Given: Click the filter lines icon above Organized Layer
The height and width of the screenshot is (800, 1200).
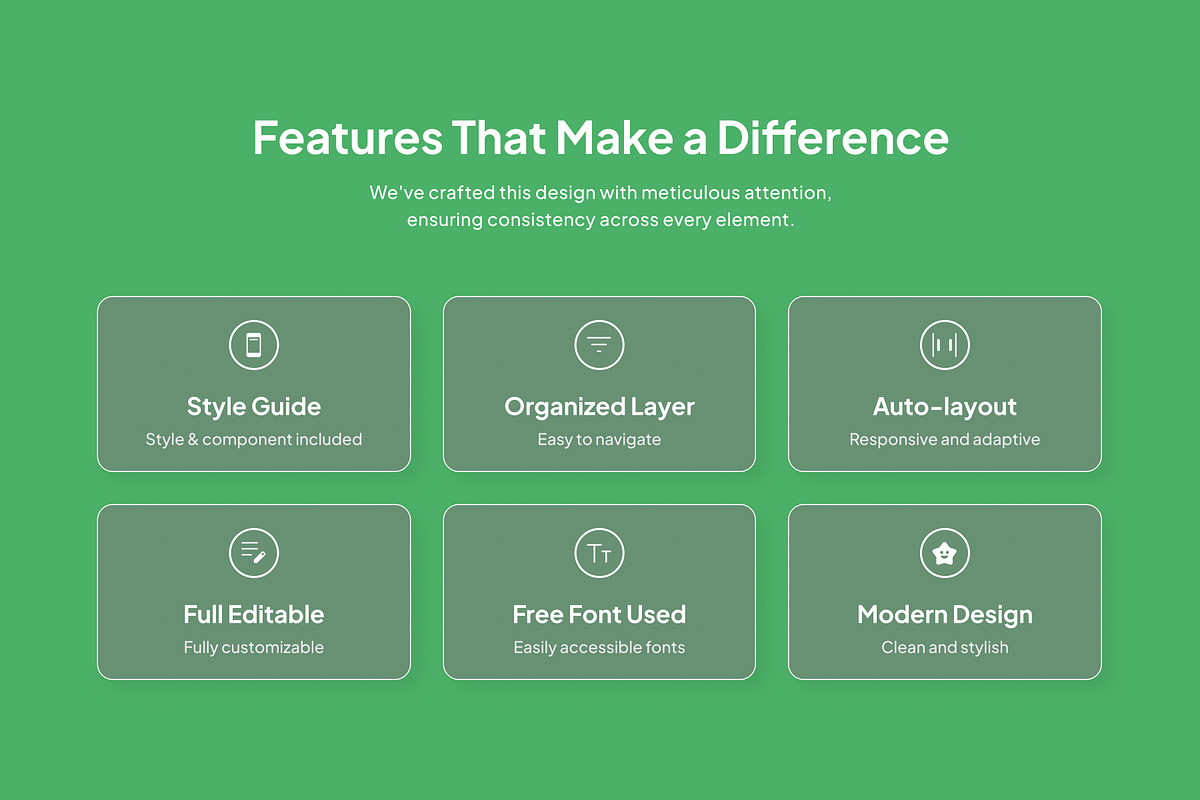Looking at the screenshot, I should point(599,345).
